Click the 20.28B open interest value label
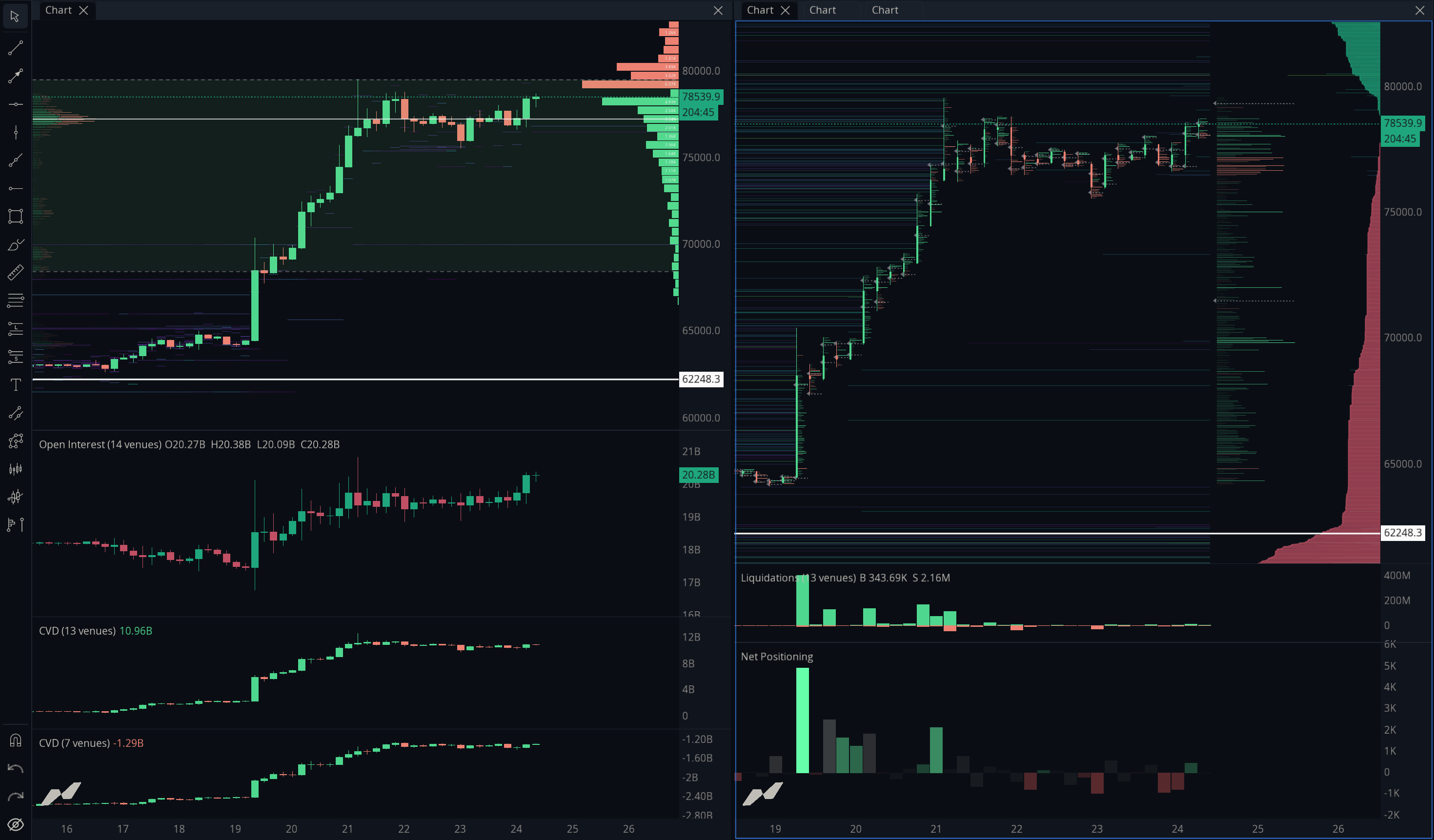Screen dimensions: 1434x840 [699, 475]
